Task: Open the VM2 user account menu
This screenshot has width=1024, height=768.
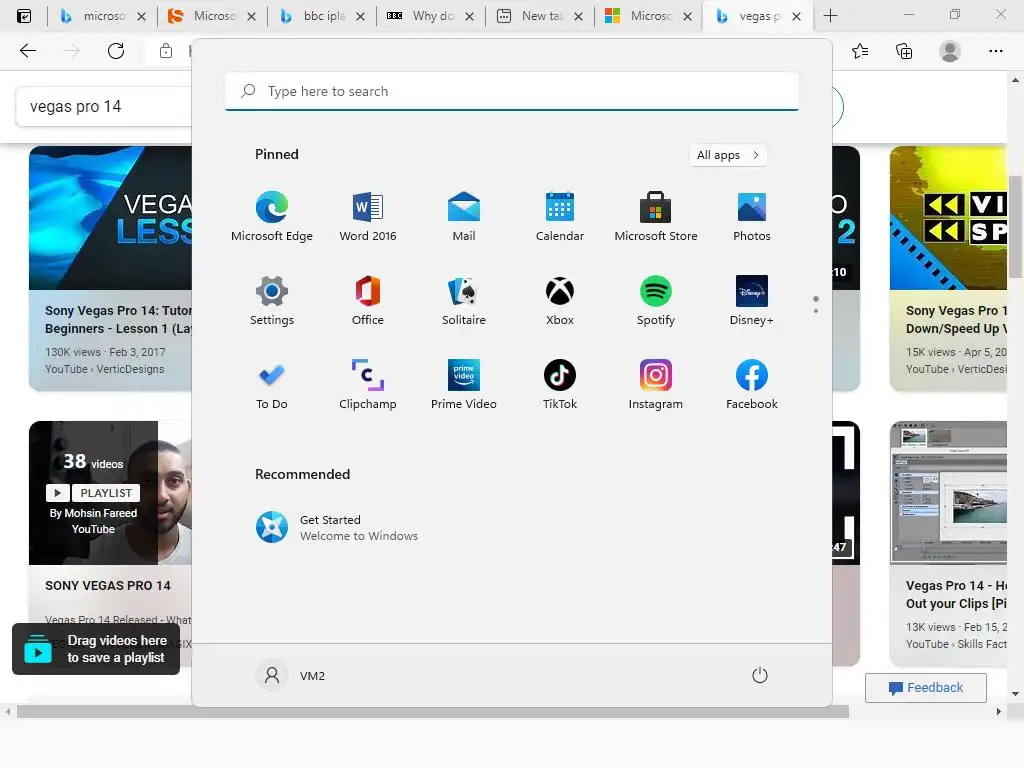Action: point(291,675)
